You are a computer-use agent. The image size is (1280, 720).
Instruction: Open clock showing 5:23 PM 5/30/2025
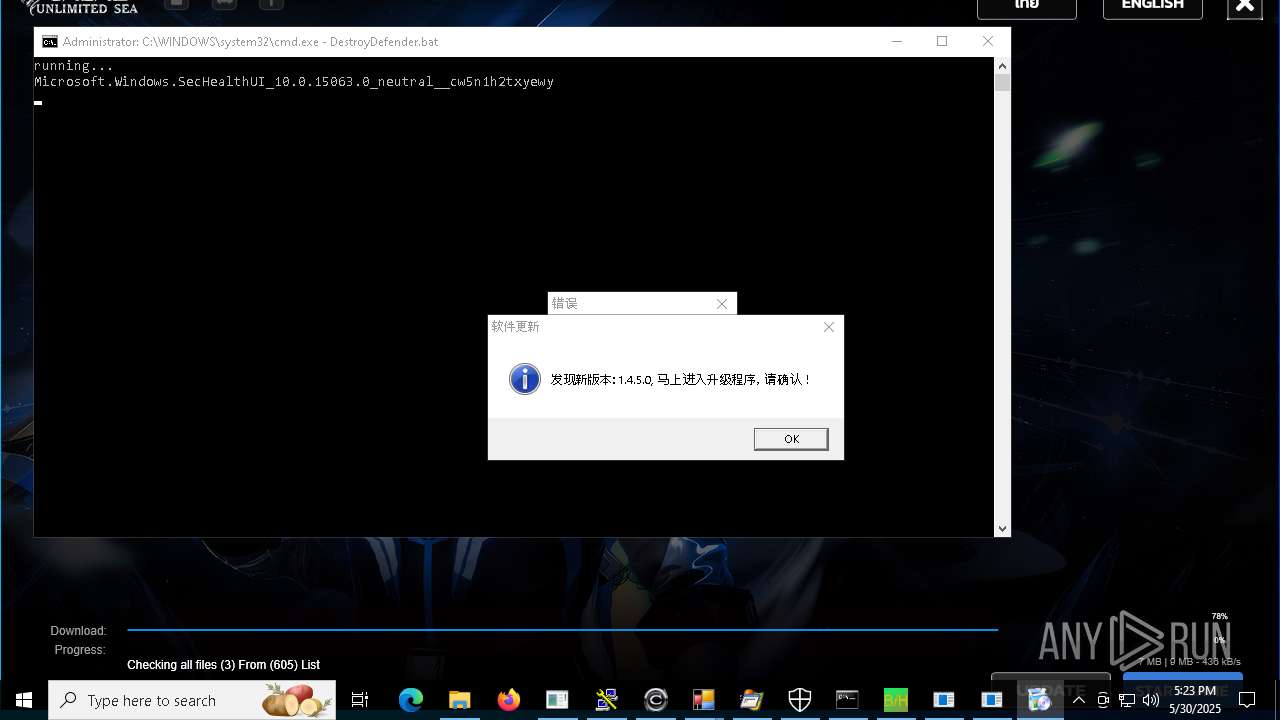(1195, 700)
